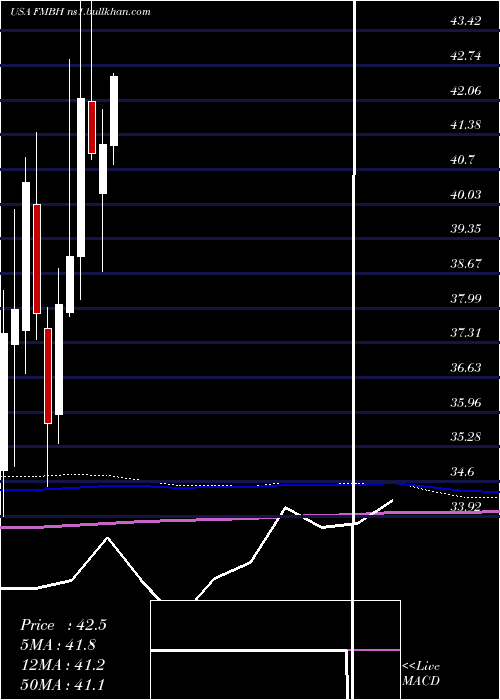Click the 50MA : 41.1 readout
Screen dimensions: 500x700
[62, 684]
